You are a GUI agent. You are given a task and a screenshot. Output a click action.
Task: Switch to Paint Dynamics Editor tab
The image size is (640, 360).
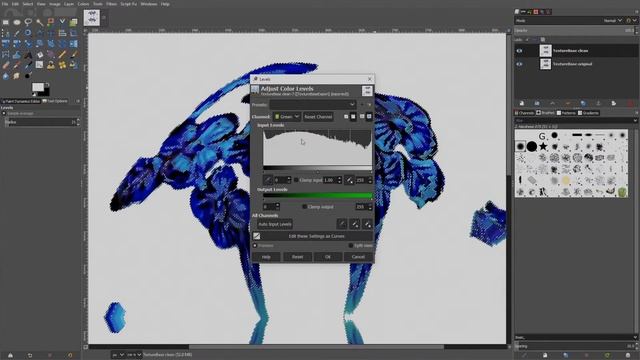21,101
